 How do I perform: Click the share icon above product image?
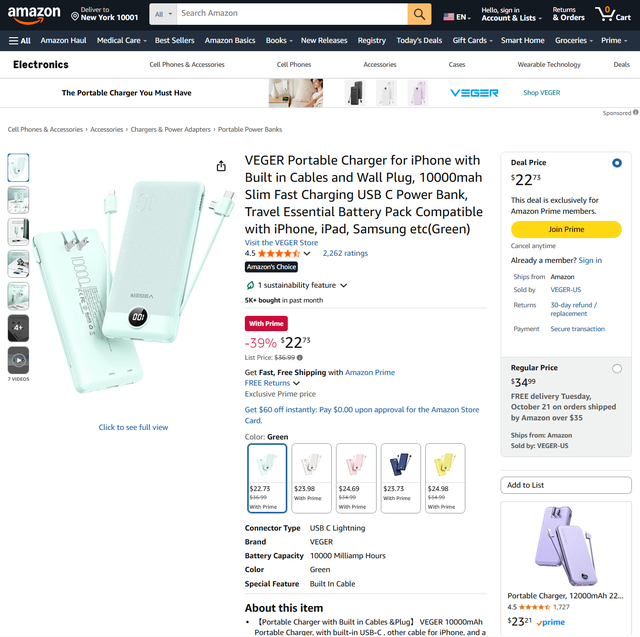(x=221, y=166)
